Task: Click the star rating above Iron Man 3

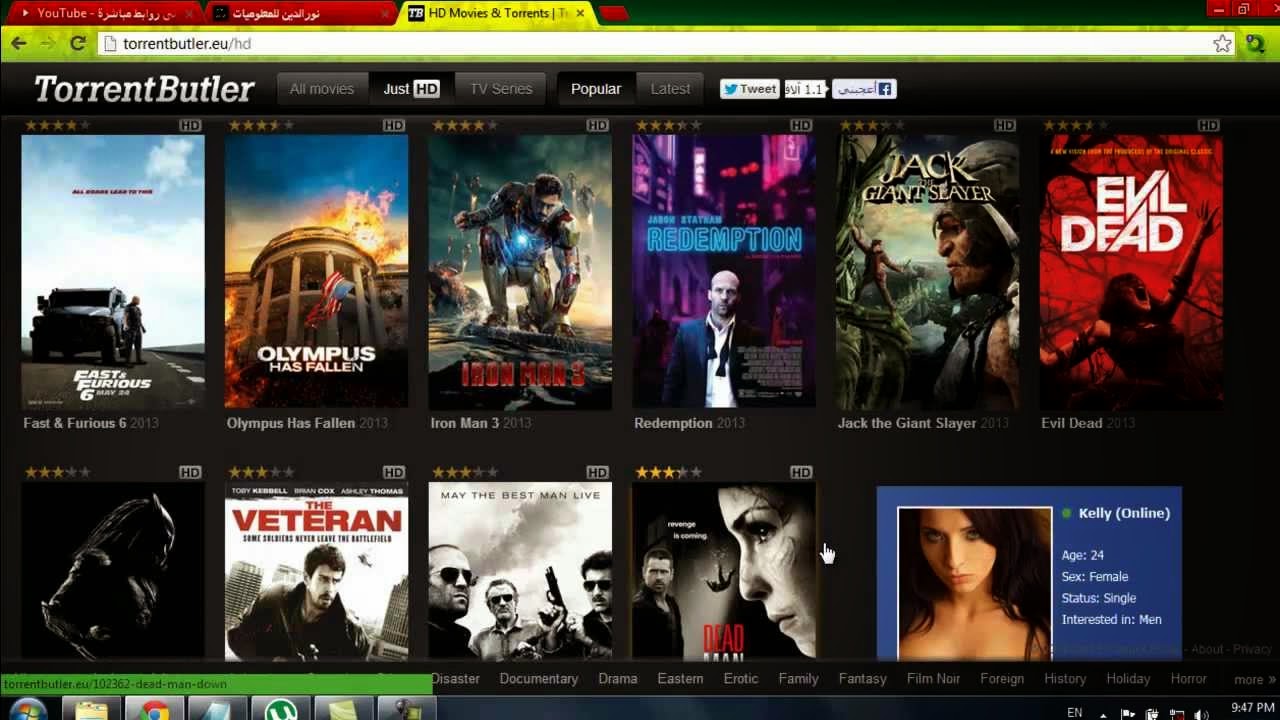Action: pyautogui.click(x=465, y=125)
